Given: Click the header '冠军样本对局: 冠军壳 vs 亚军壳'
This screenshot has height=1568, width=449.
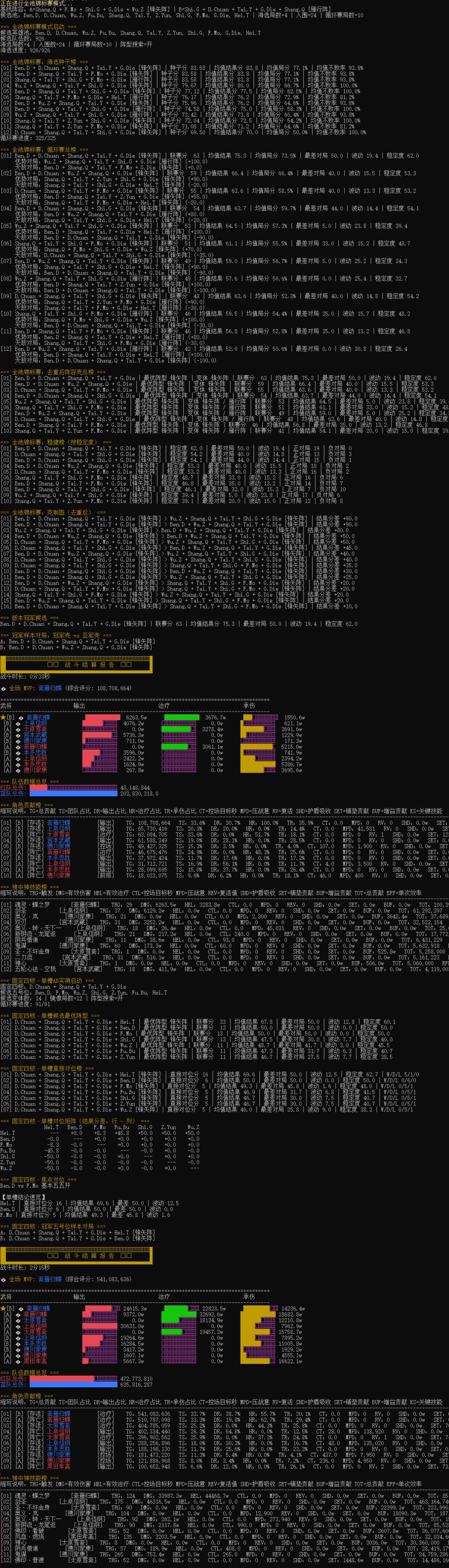Looking at the screenshot, I should (x=56, y=635).
